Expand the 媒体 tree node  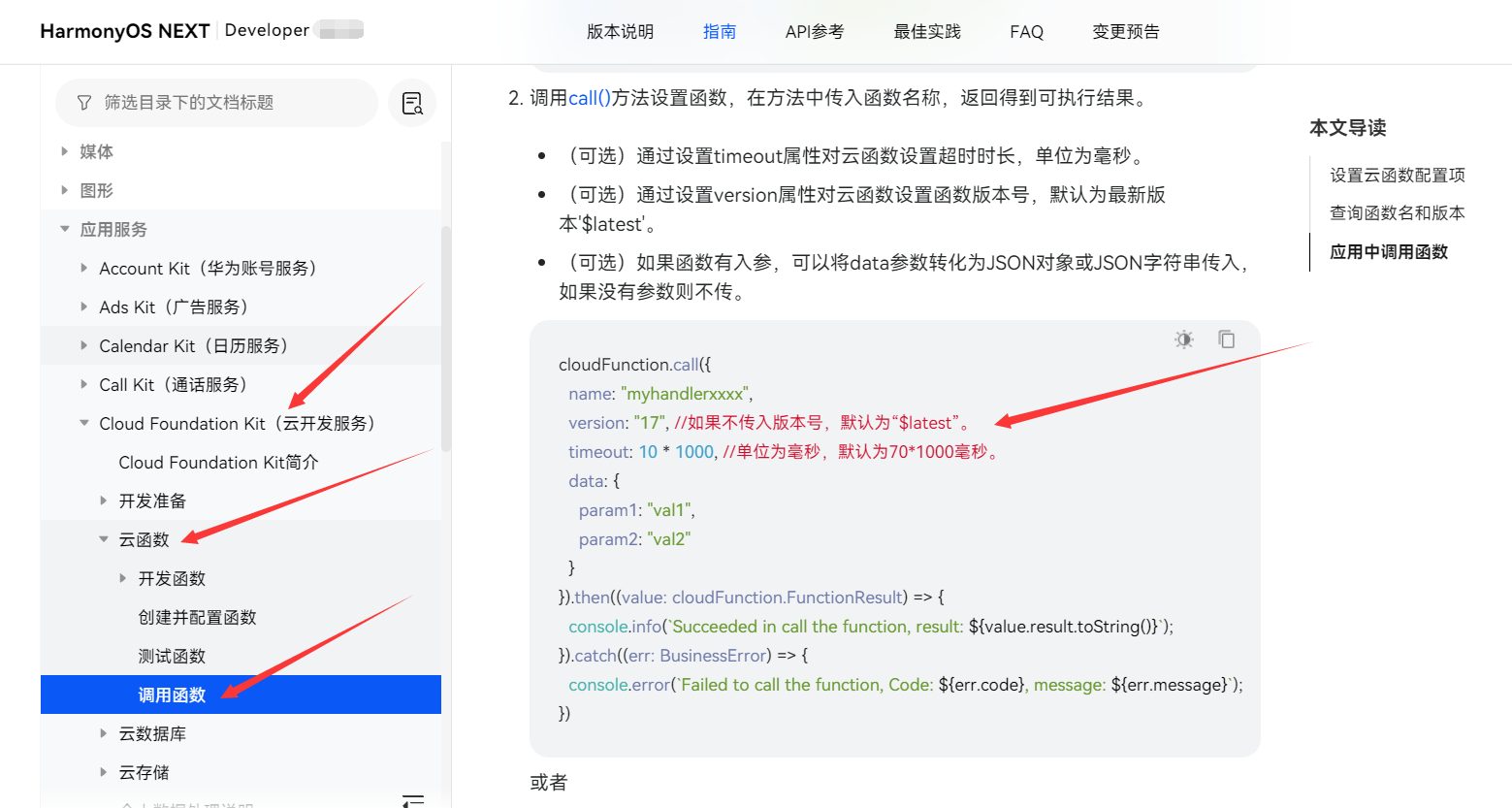pyautogui.click(x=64, y=151)
